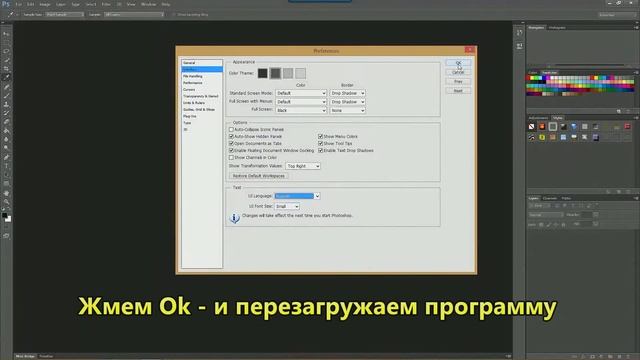Select the Eyedropper tool in the toolbox
The height and width of the screenshot is (360, 640).
(6, 78)
